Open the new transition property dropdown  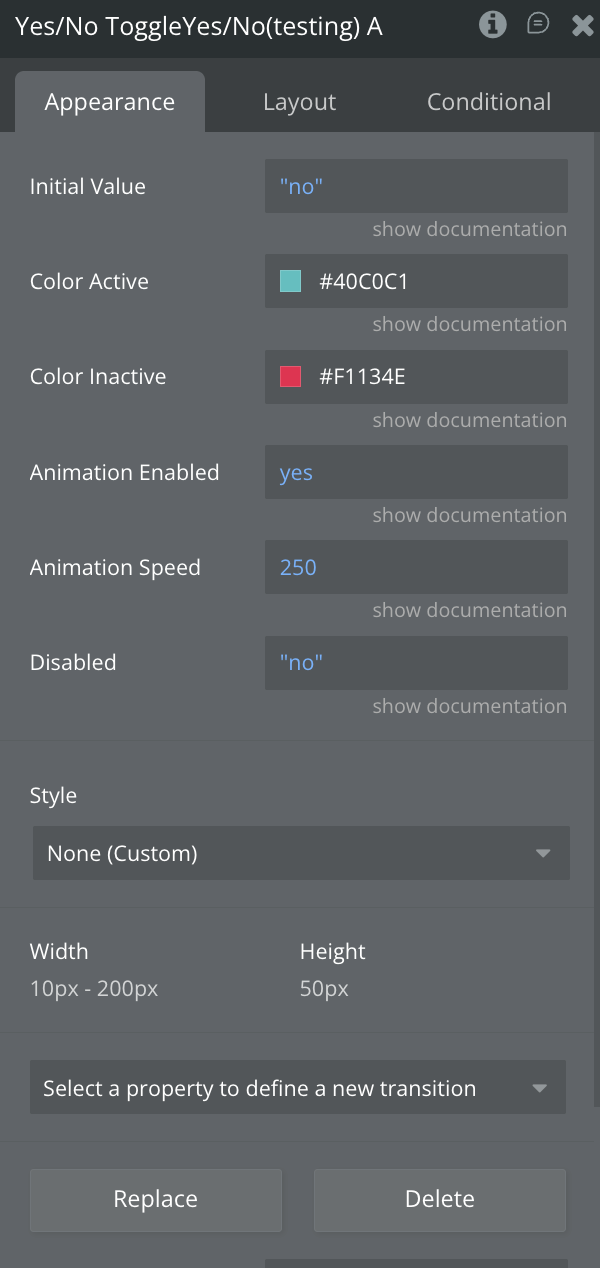(298, 1088)
